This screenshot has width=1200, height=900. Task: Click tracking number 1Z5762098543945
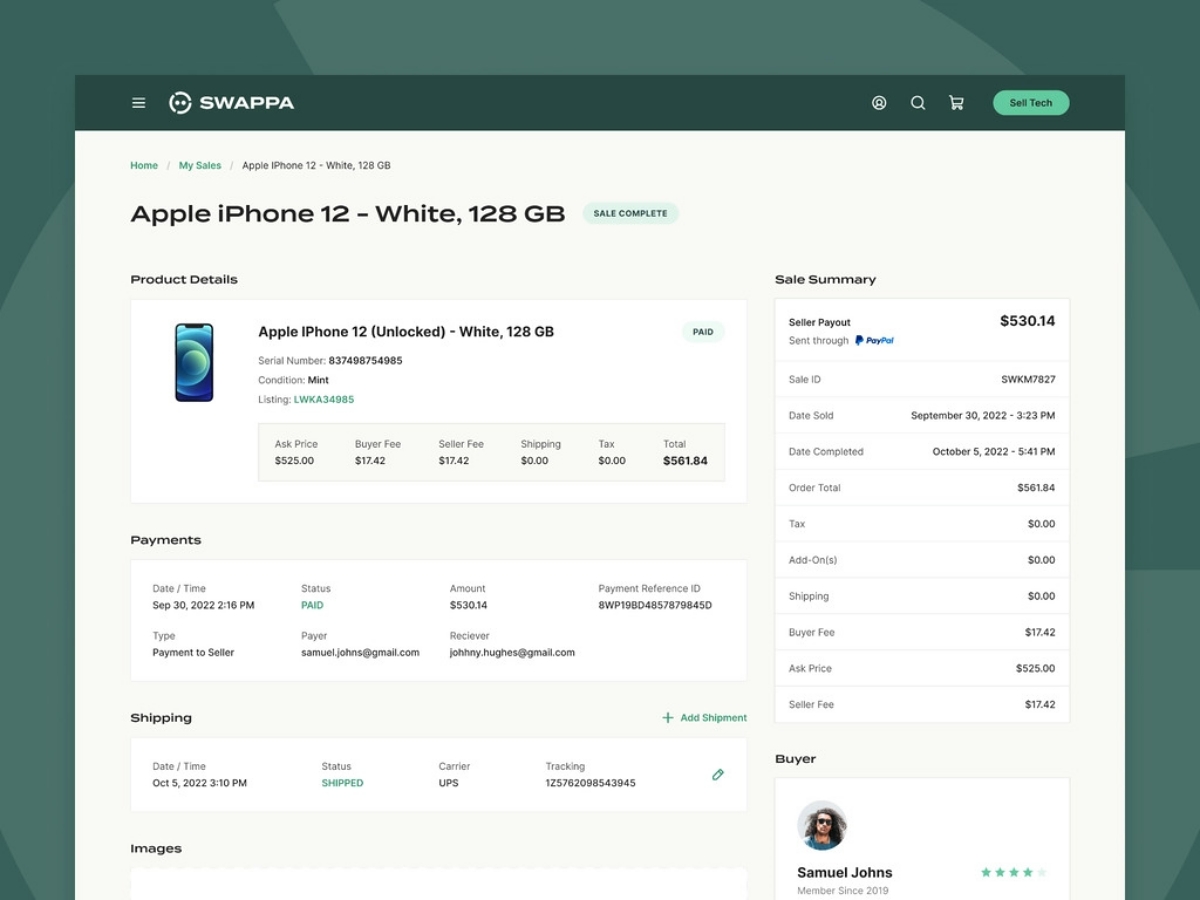[590, 784]
